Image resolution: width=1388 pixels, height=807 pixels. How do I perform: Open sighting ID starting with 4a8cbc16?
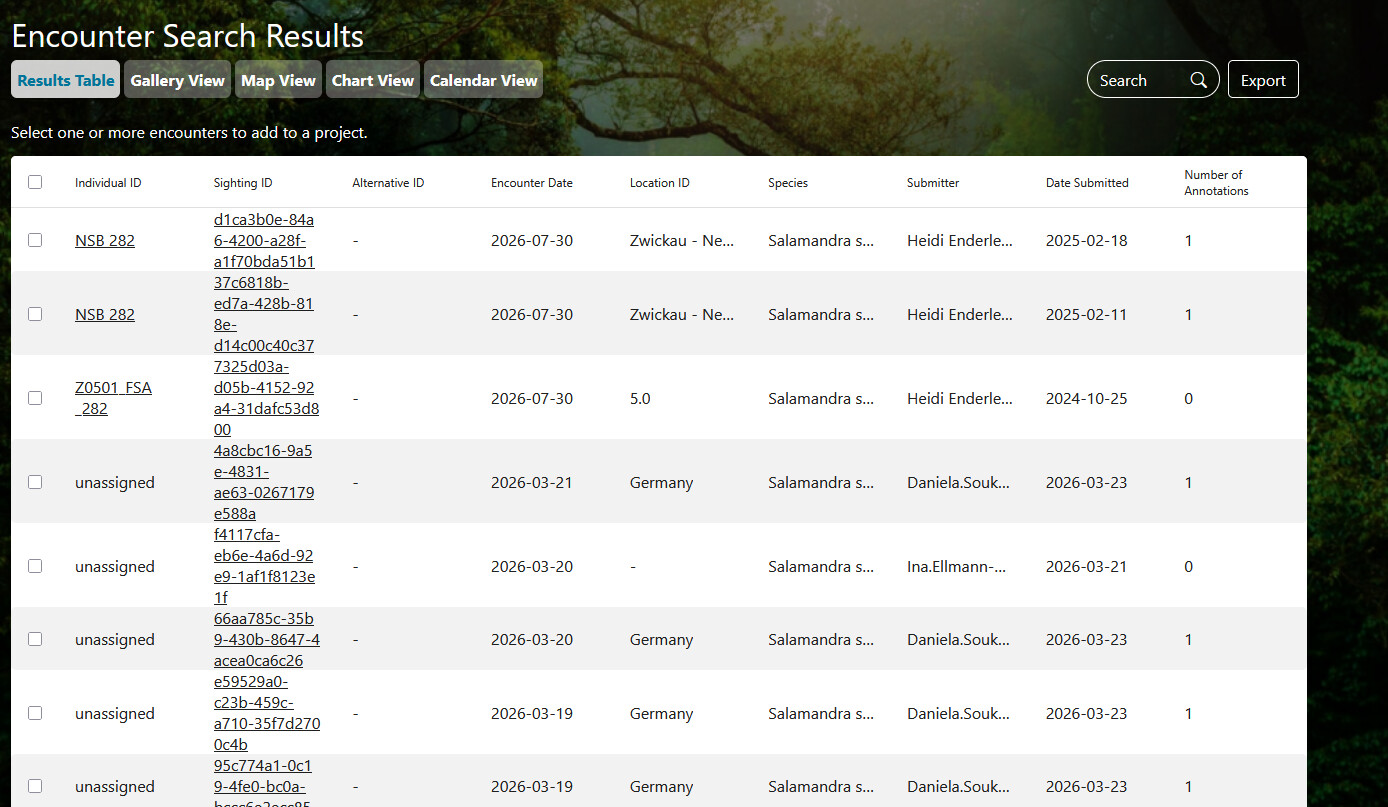(x=264, y=482)
